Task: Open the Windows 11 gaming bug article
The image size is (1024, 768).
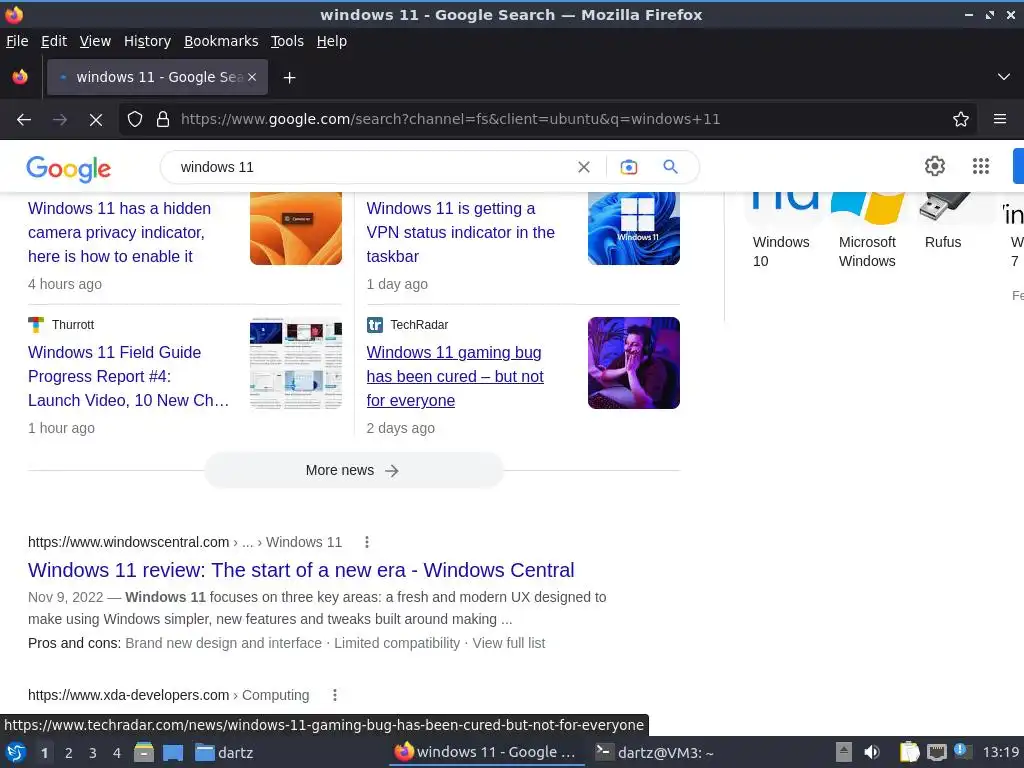Action: click(455, 376)
